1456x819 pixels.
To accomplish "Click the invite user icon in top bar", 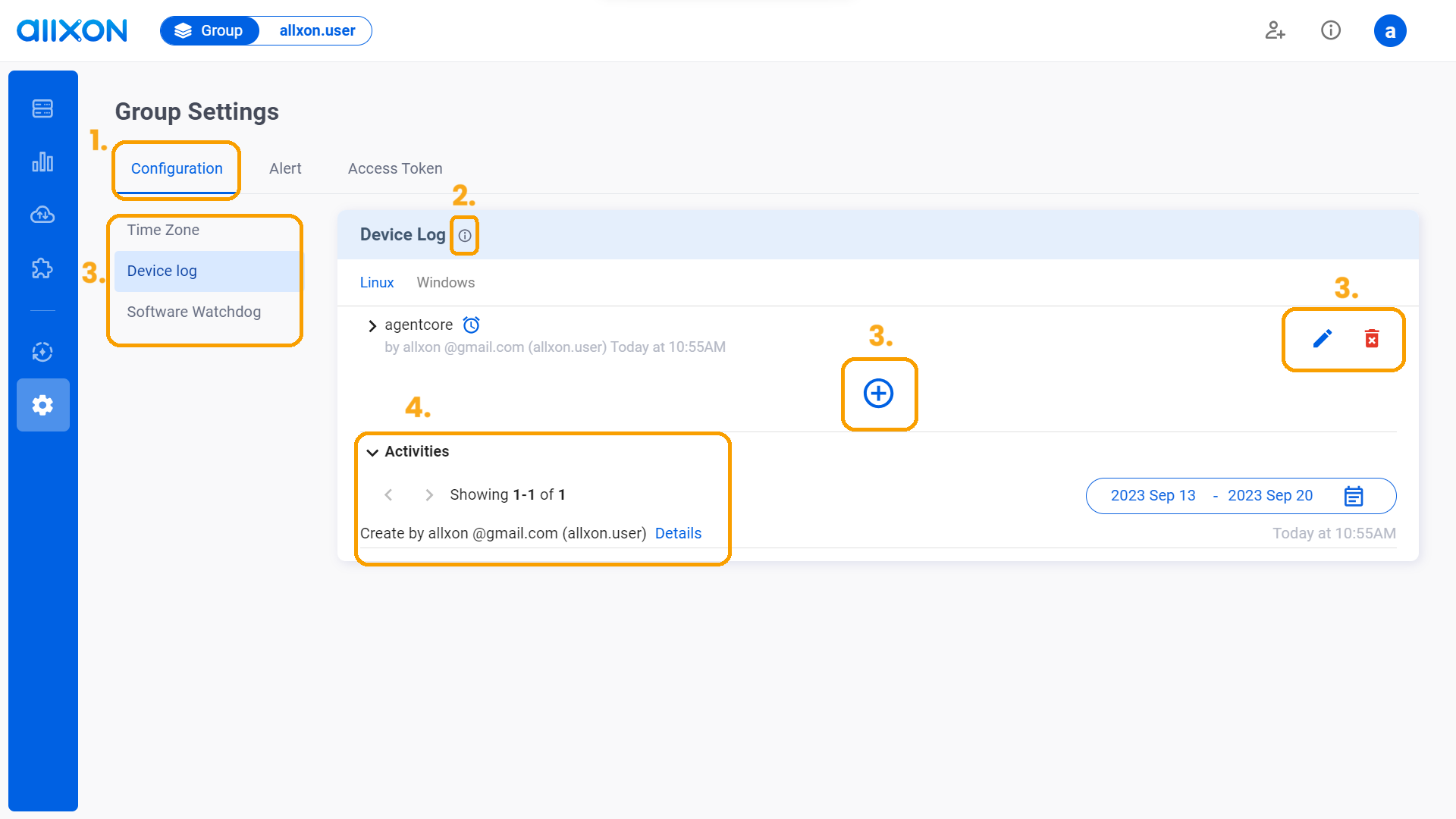I will [1275, 30].
